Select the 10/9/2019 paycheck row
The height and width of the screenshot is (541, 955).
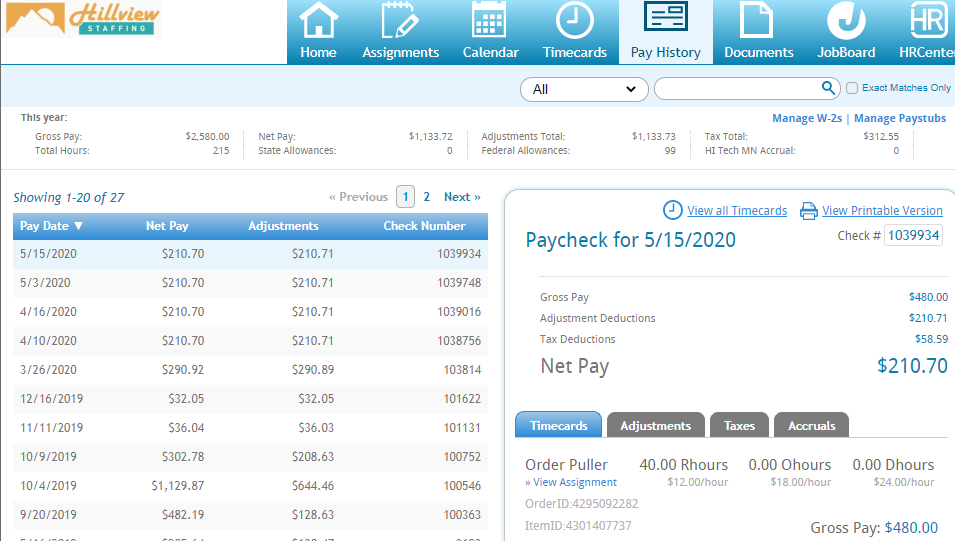coord(250,457)
